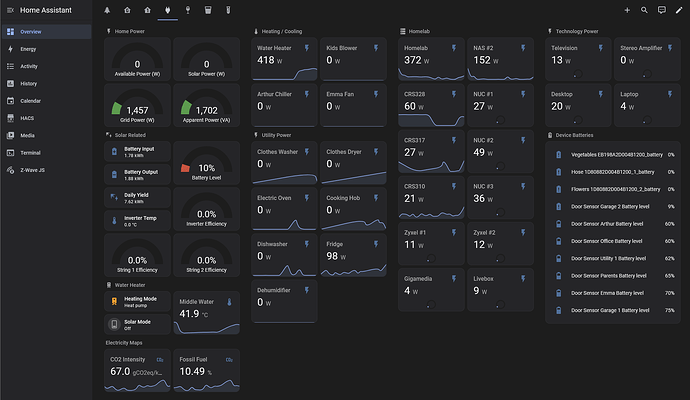Select Door Sensor Emma Battery level
The height and width of the screenshot is (400, 690).
[613, 293]
